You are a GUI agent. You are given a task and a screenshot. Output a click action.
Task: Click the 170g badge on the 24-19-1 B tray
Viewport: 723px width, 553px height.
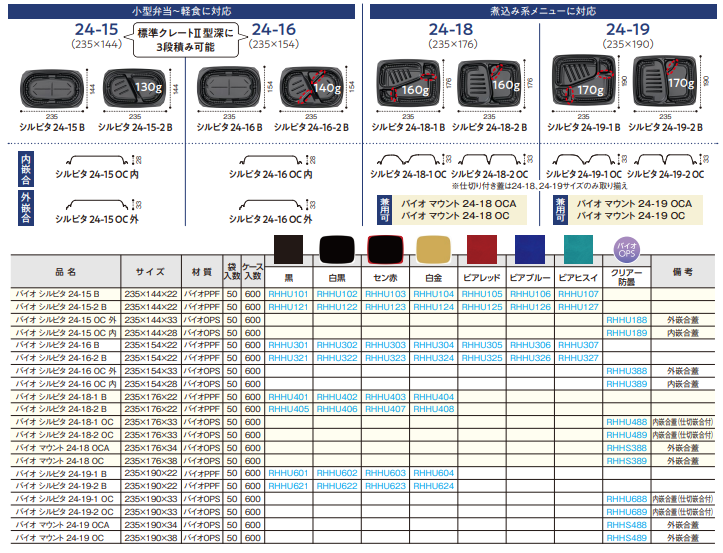590,90
